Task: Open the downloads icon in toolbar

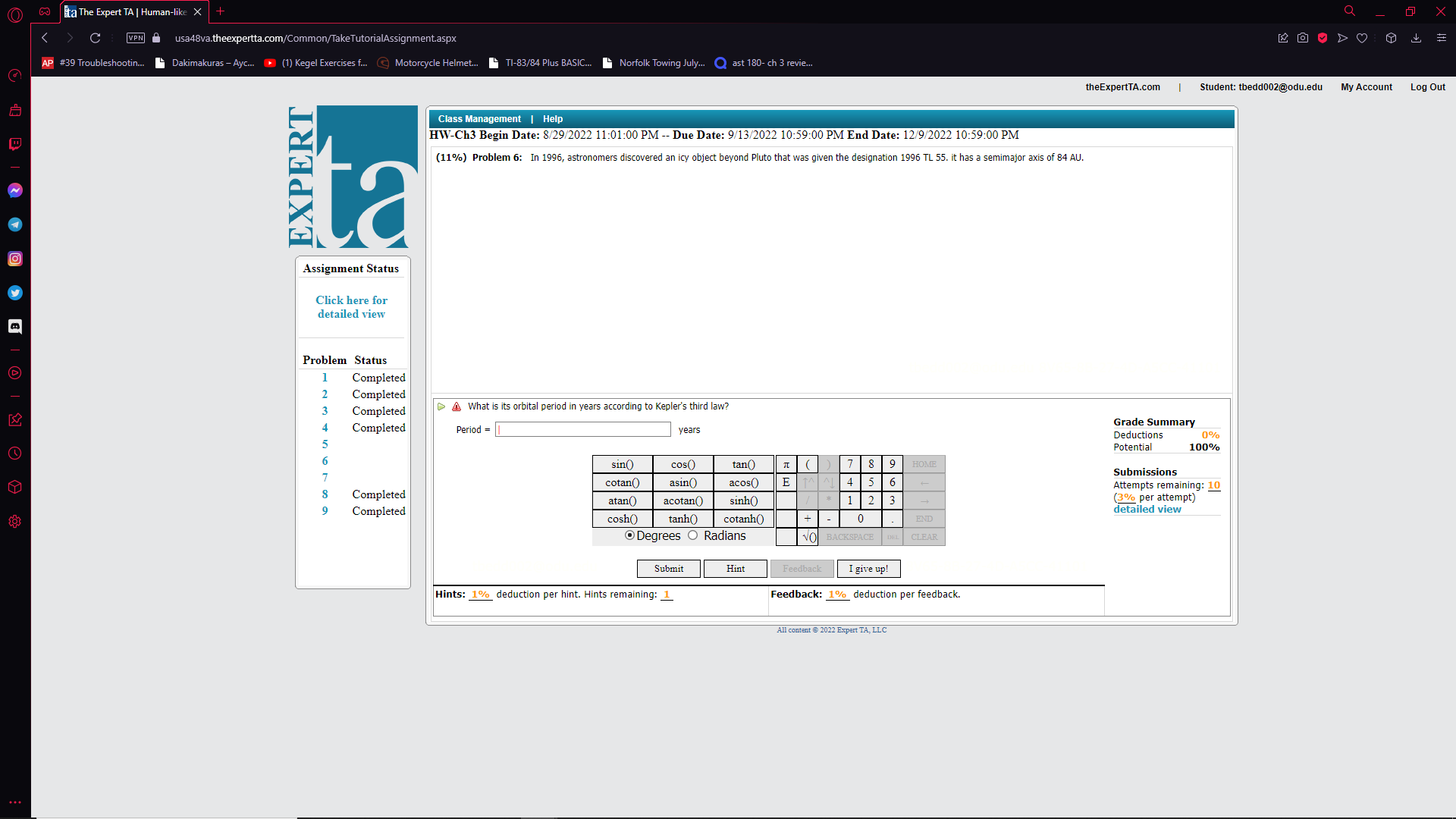Action: [1416, 38]
